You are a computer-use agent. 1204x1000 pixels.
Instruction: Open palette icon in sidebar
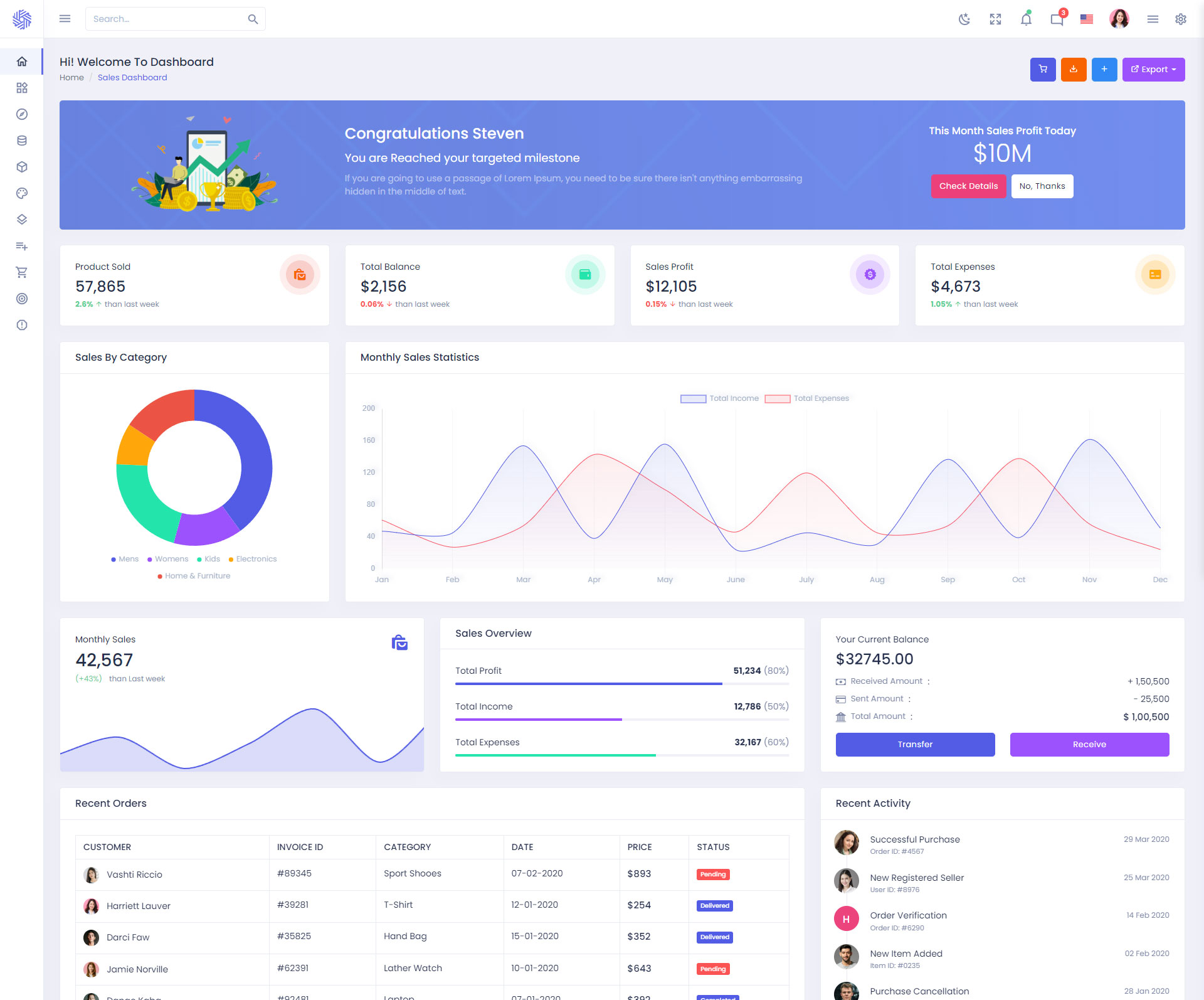(22, 193)
